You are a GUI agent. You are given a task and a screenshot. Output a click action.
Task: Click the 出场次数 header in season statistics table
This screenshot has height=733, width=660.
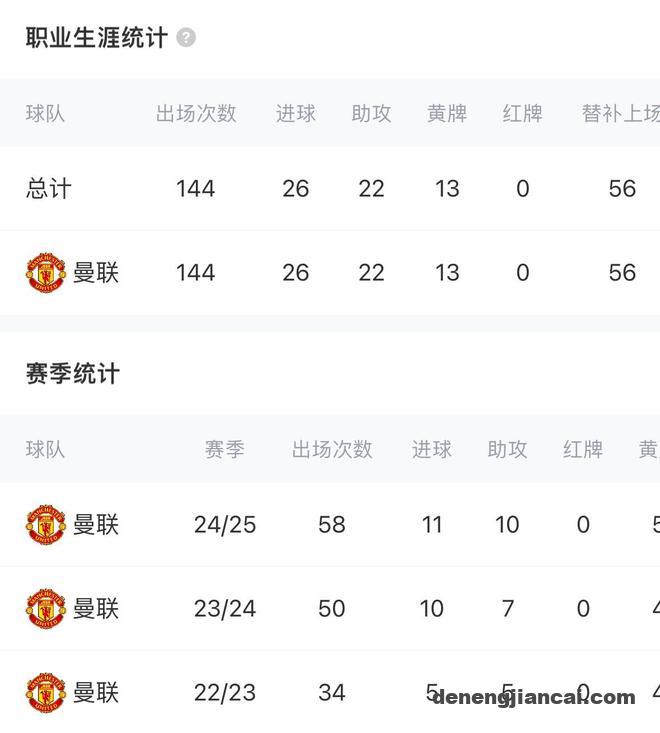pyautogui.click(x=332, y=449)
